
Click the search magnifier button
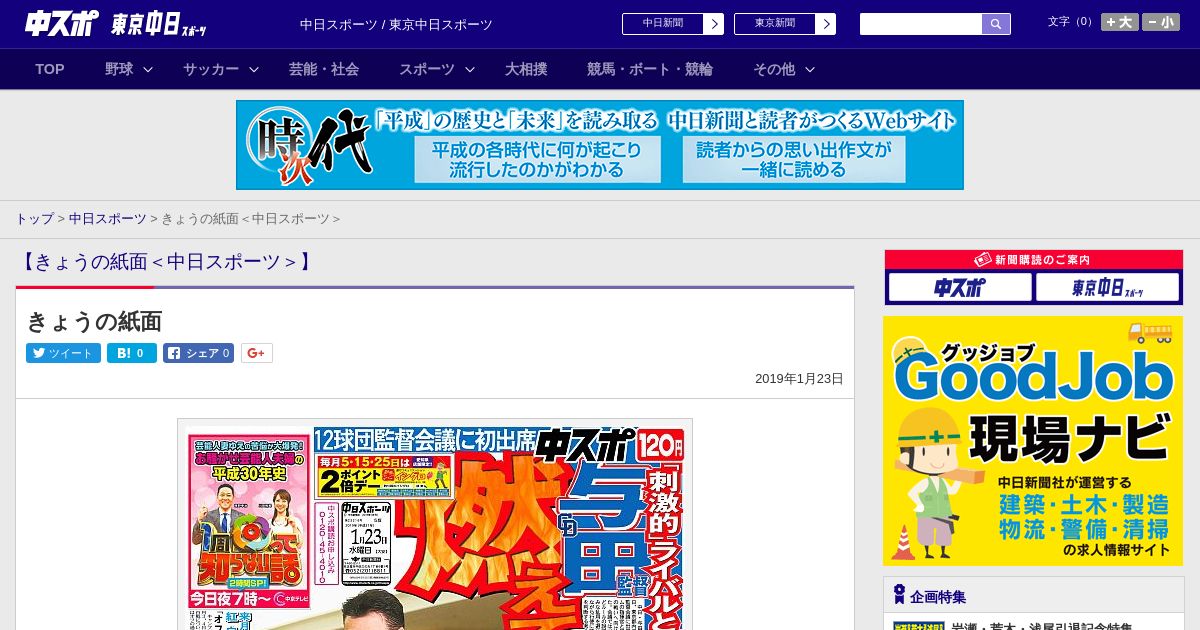[996, 24]
